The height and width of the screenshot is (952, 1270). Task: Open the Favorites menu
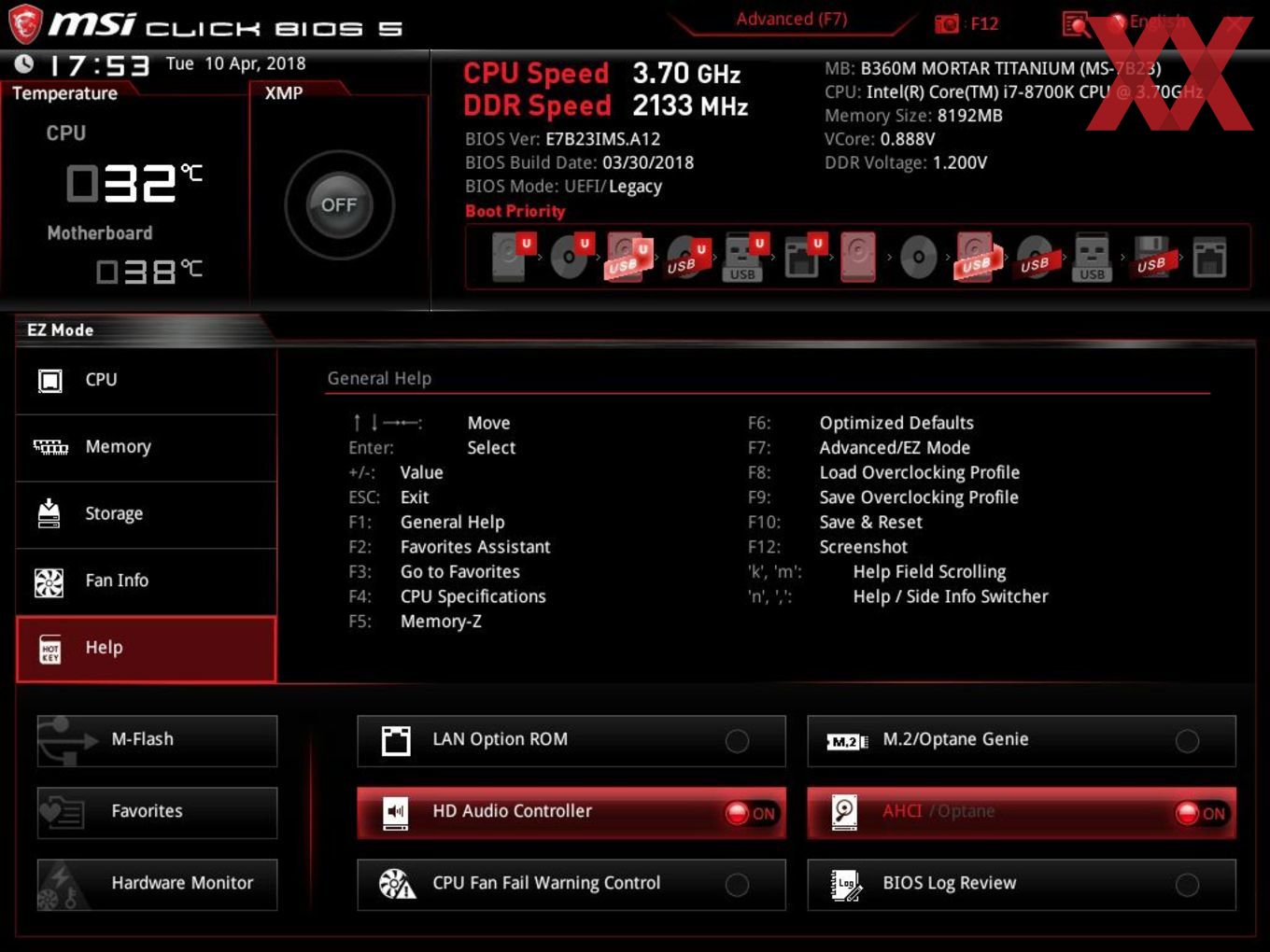pos(157,812)
